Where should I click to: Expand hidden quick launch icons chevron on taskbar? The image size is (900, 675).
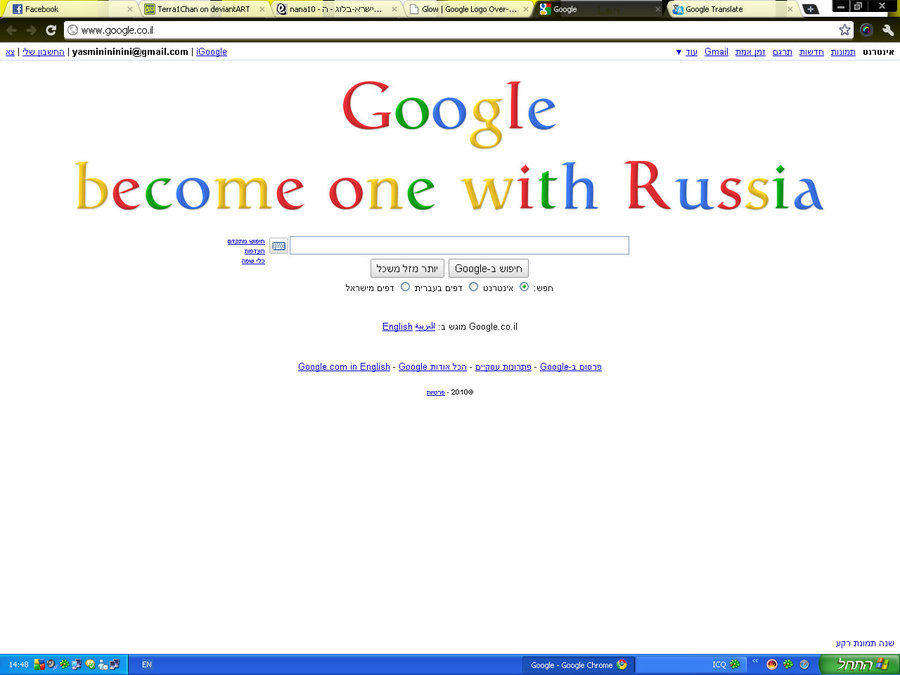coord(755,662)
